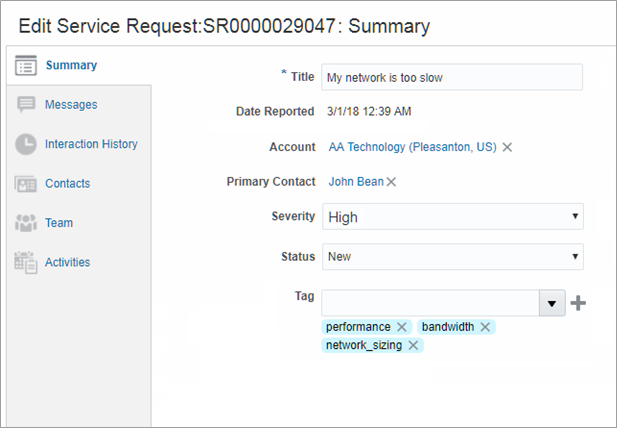Click the Activities calendar icon
The image size is (617, 428).
click(26, 262)
